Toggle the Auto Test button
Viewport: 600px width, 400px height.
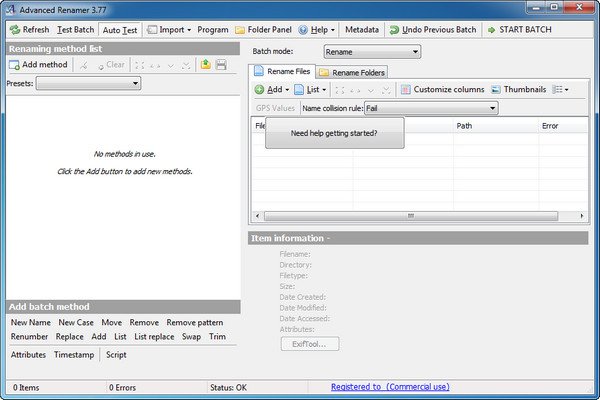click(120, 30)
